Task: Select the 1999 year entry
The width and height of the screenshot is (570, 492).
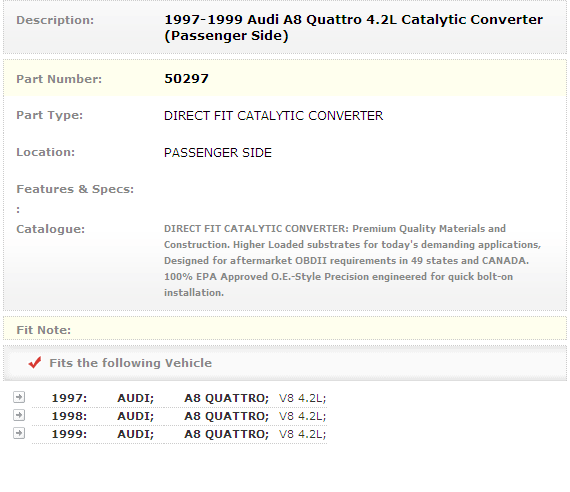Action: [69, 434]
